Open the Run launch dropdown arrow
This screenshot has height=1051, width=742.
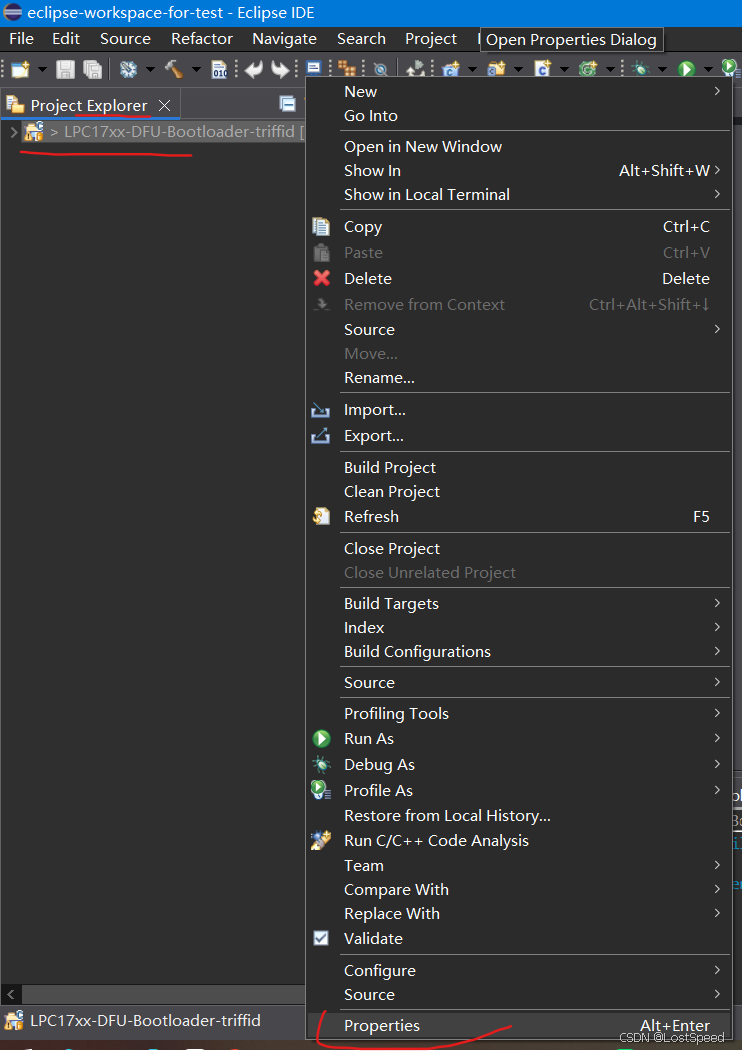click(708, 70)
